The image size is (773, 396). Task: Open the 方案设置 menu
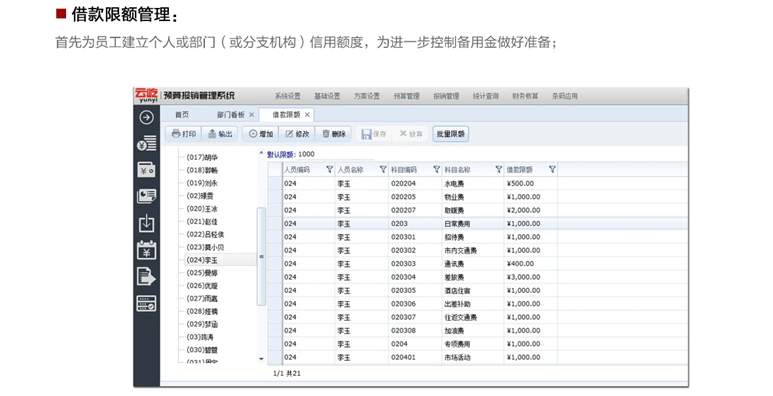tap(367, 96)
